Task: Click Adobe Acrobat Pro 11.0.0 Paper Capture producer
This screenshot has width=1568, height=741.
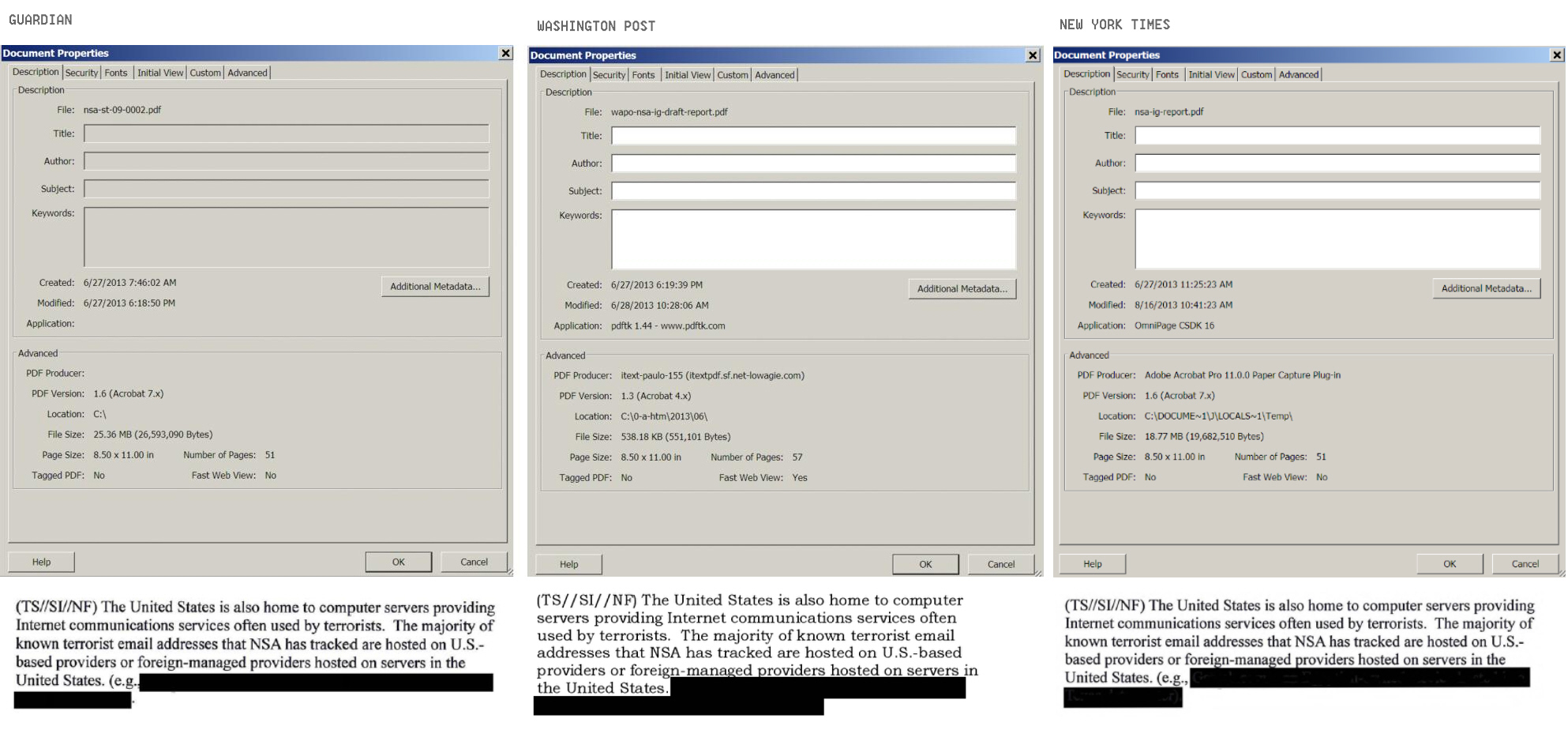Action: point(1243,375)
